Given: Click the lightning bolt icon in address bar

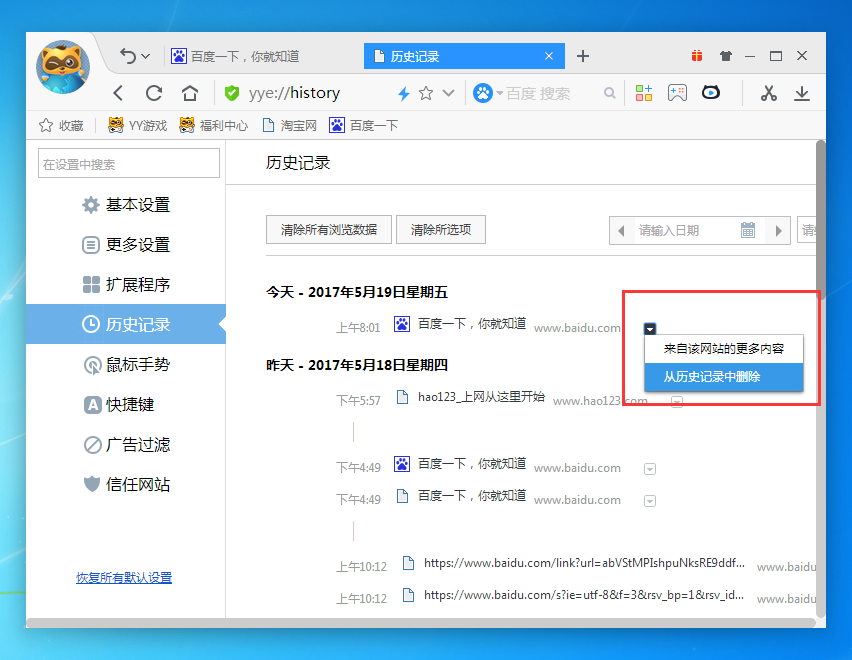Looking at the screenshot, I should point(402,93).
